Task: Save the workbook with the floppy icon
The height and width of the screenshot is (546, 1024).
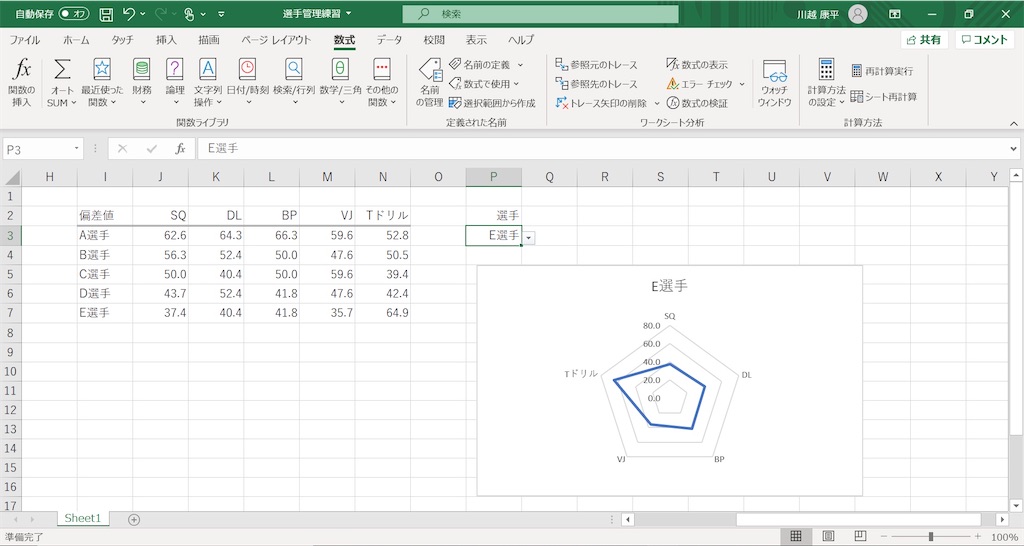Action: pos(106,14)
